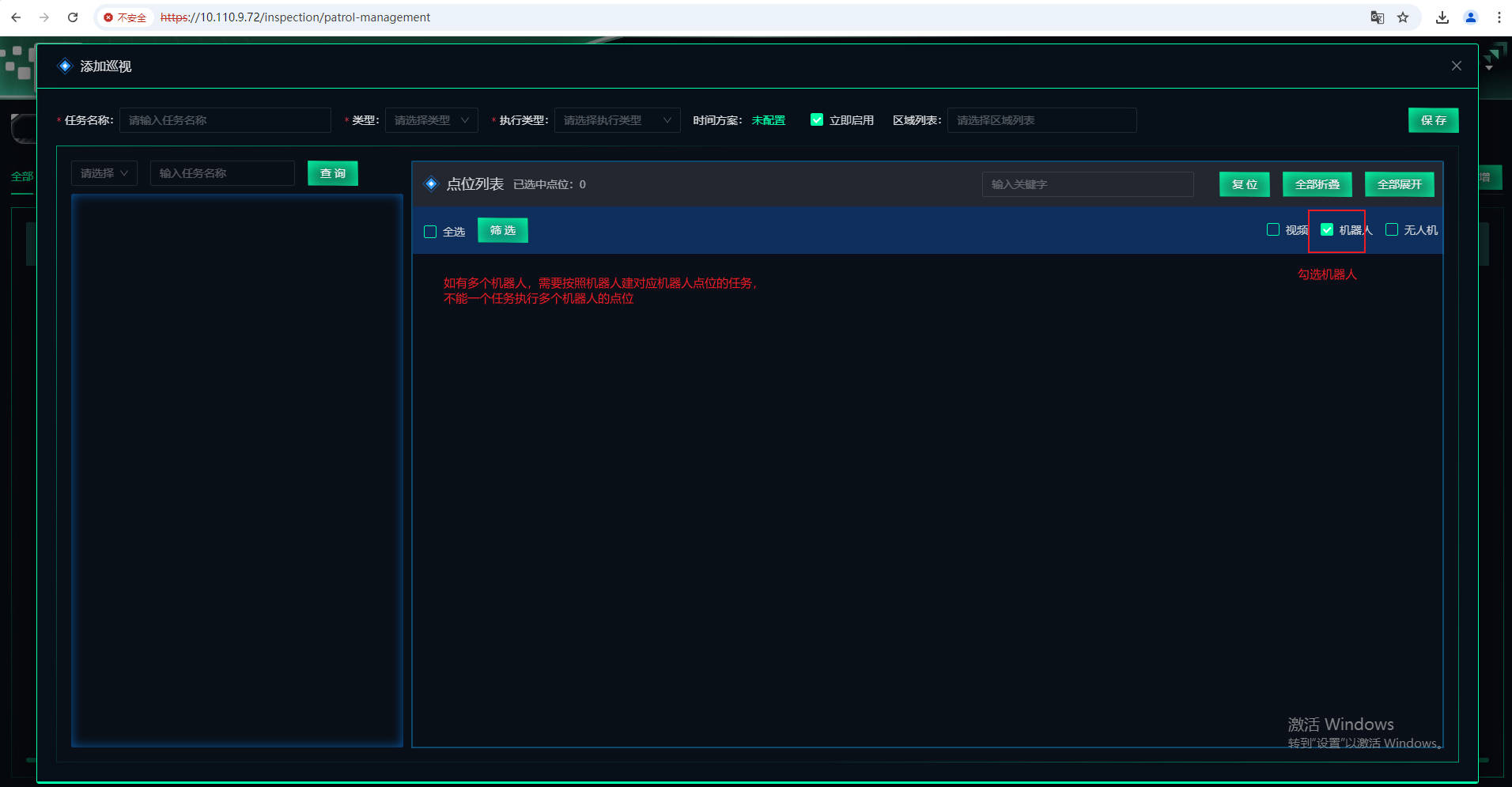The image size is (1512, 787).
Task: Focus the 输入任务名称 search field
Action: (x=222, y=173)
